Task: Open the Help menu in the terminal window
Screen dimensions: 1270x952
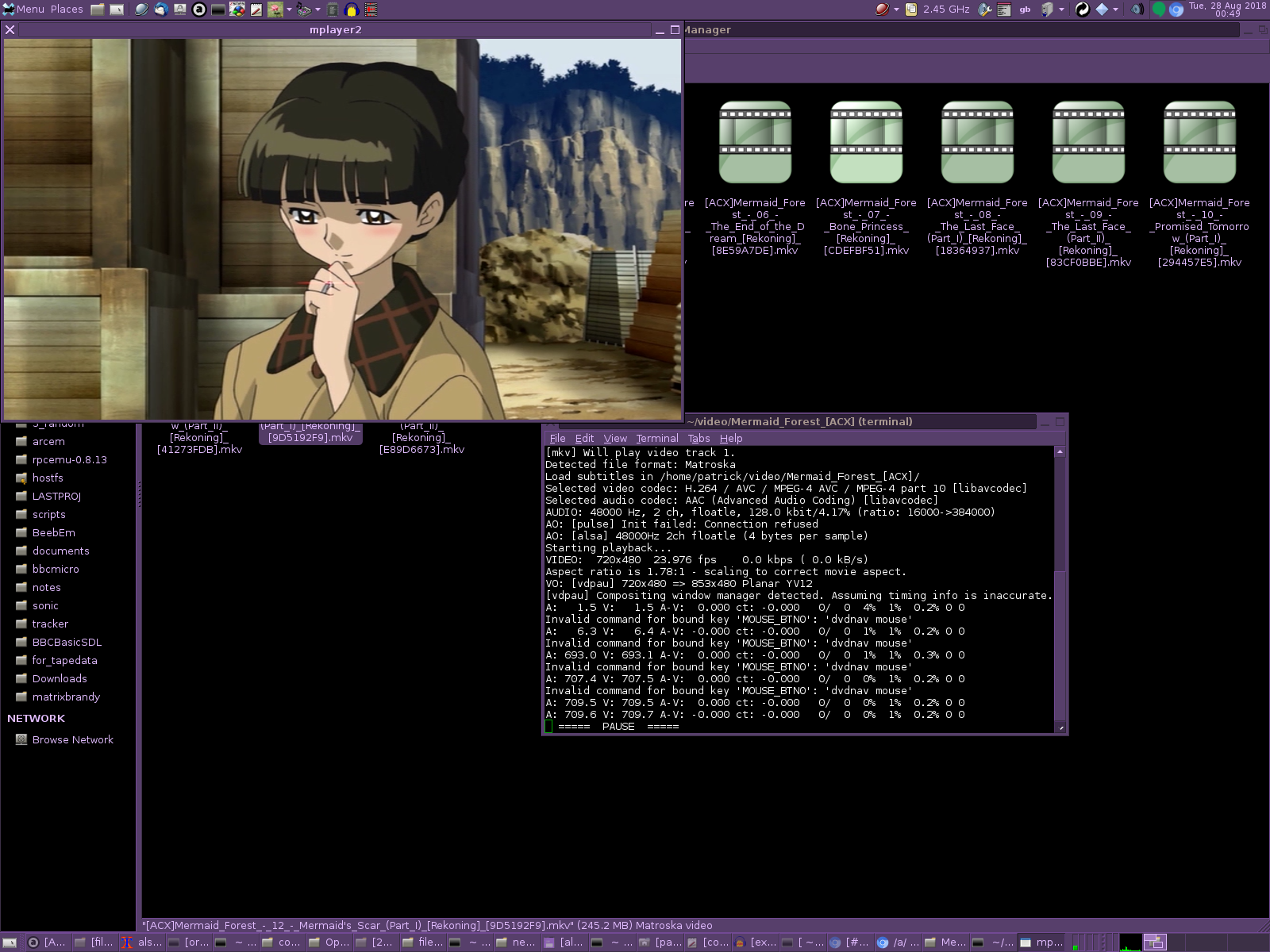Action: pyautogui.click(x=731, y=438)
